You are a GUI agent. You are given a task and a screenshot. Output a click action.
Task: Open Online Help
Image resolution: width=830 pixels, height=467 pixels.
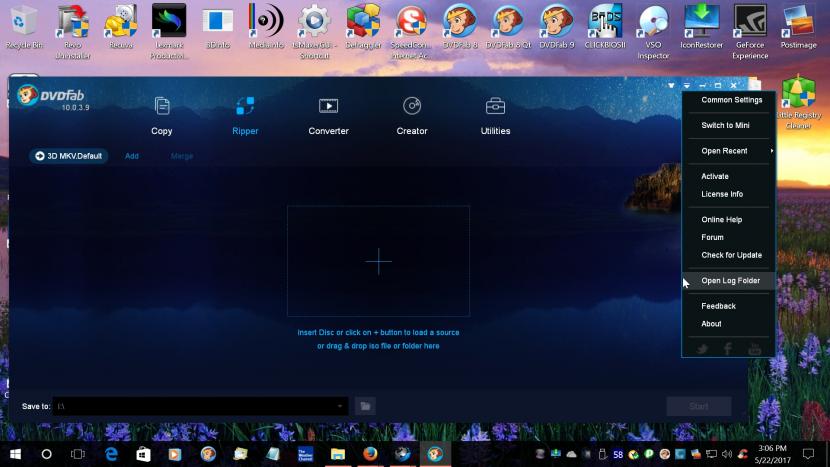[x=721, y=220]
